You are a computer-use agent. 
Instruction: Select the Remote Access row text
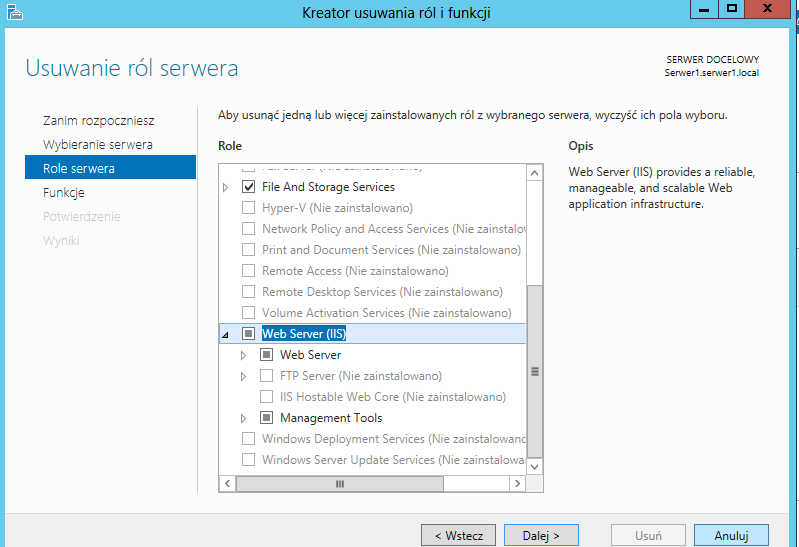[x=355, y=271]
